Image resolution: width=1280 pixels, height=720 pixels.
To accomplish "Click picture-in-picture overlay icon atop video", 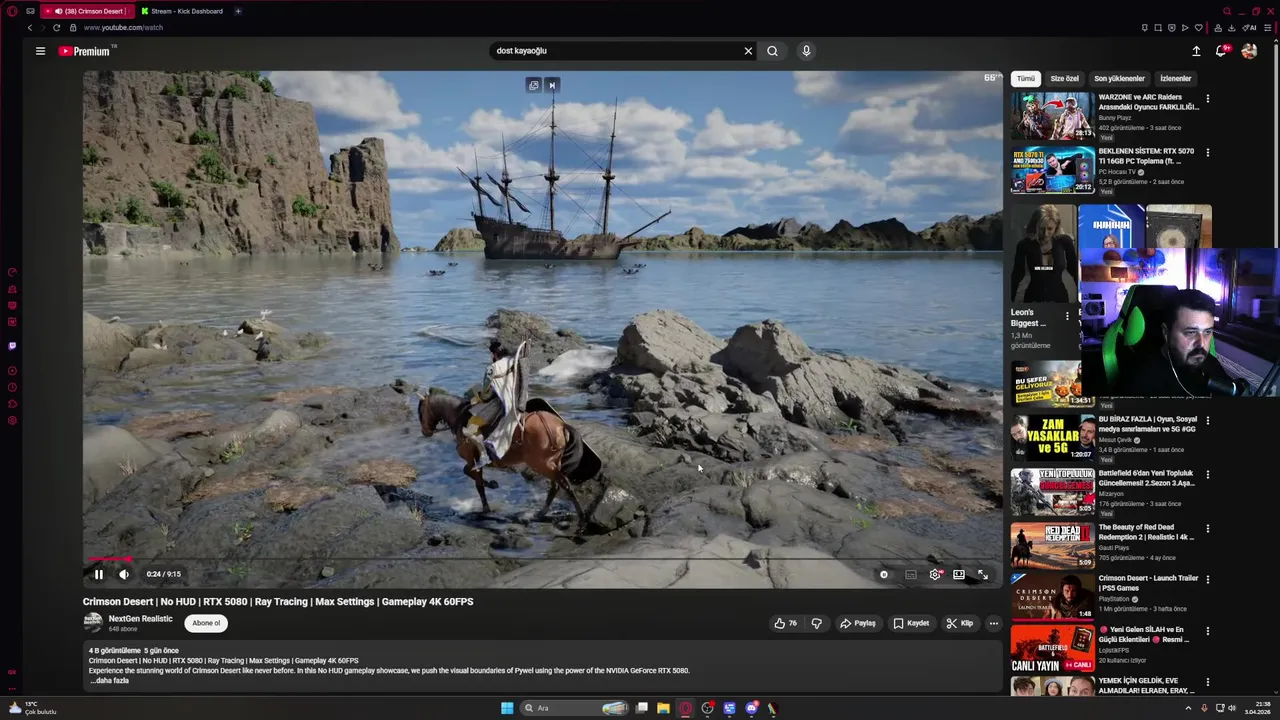I will pyautogui.click(x=534, y=85).
